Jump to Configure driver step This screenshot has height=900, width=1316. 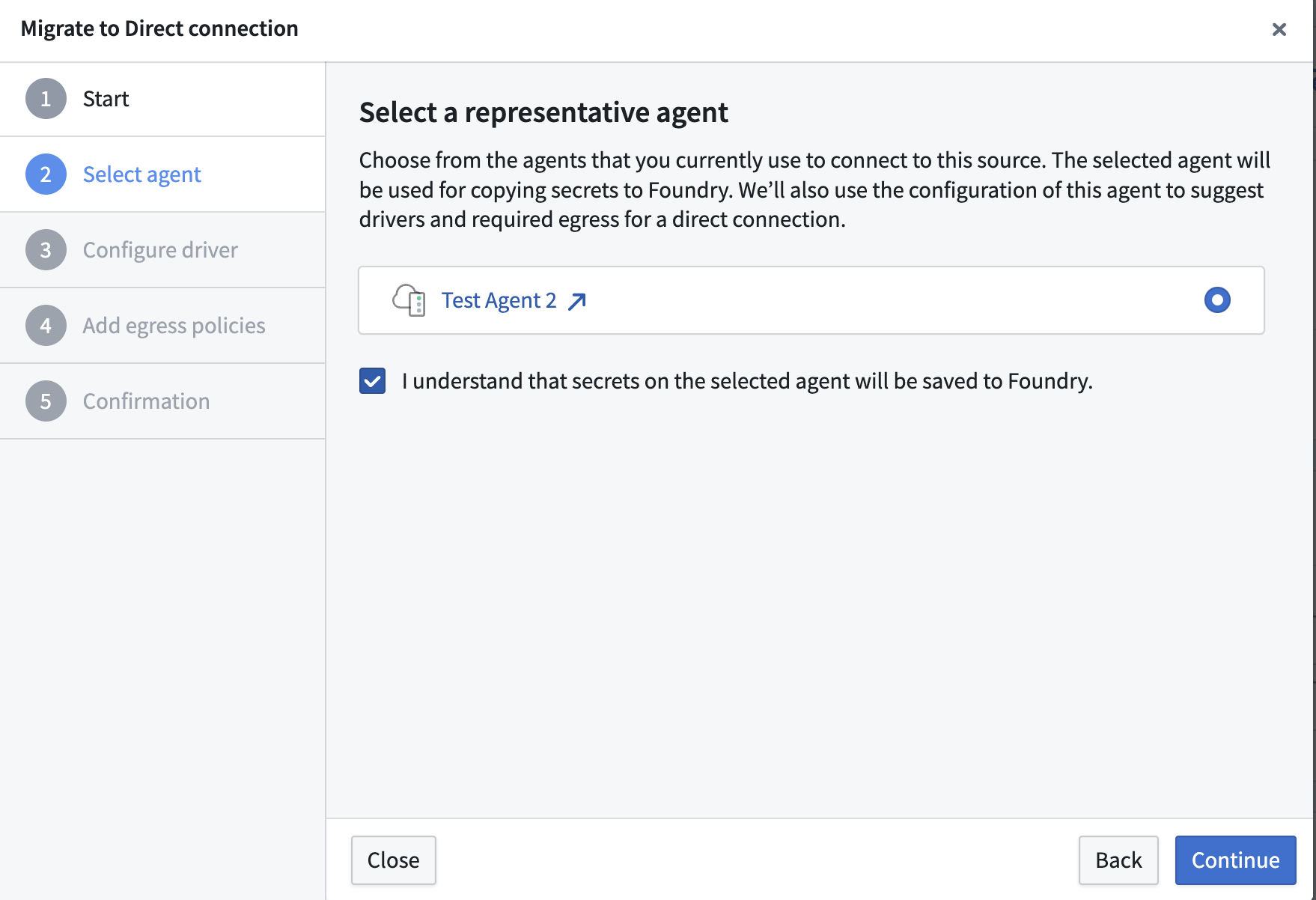[x=160, y=250]
